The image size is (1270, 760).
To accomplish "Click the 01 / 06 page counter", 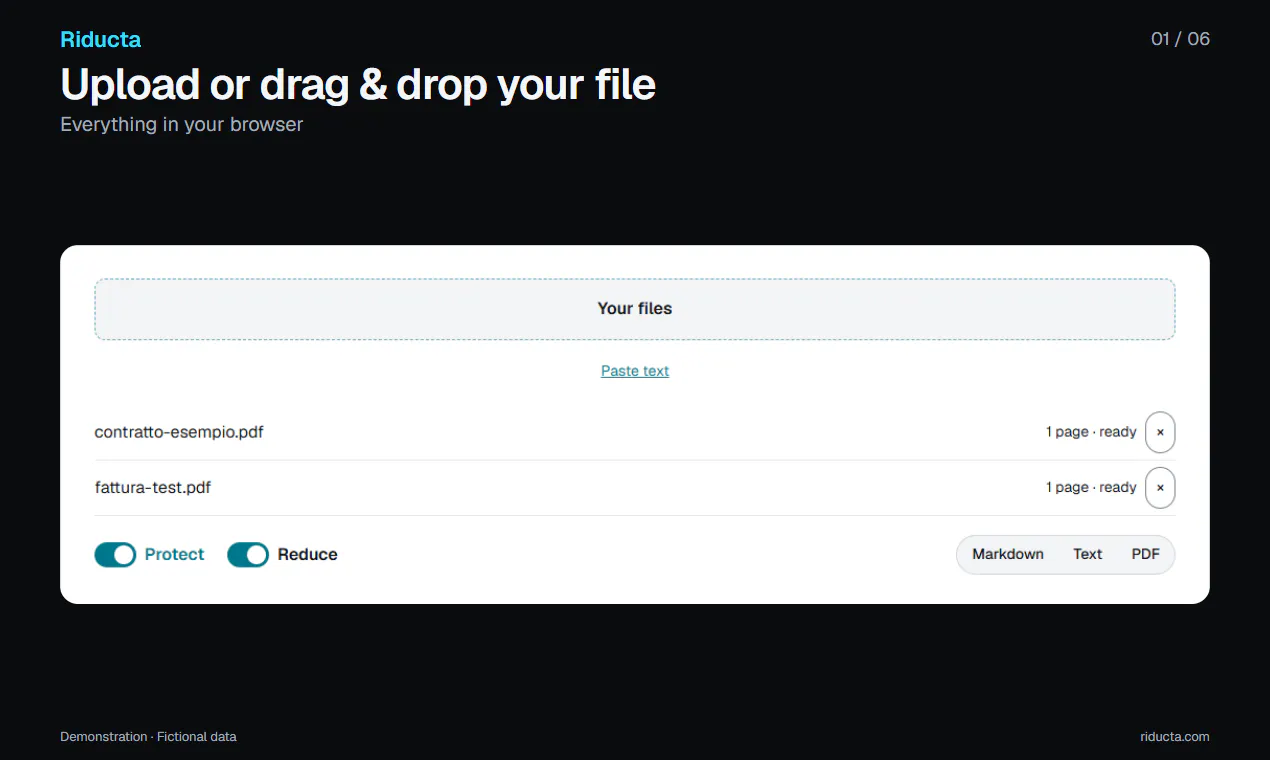I will pyautogui.click(x=1180, y=39).
